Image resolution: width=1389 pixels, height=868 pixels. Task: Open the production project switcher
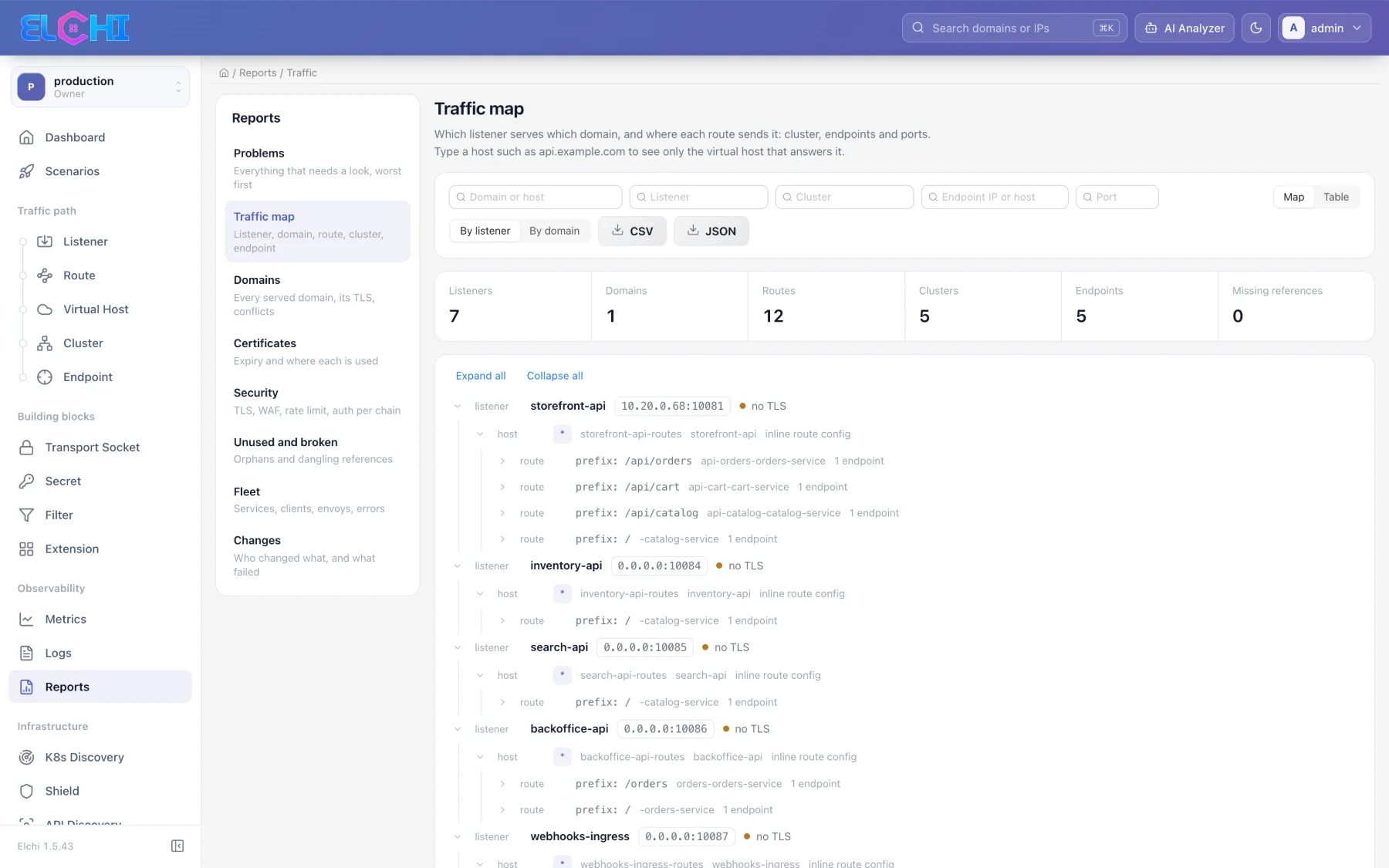[100, 86]
